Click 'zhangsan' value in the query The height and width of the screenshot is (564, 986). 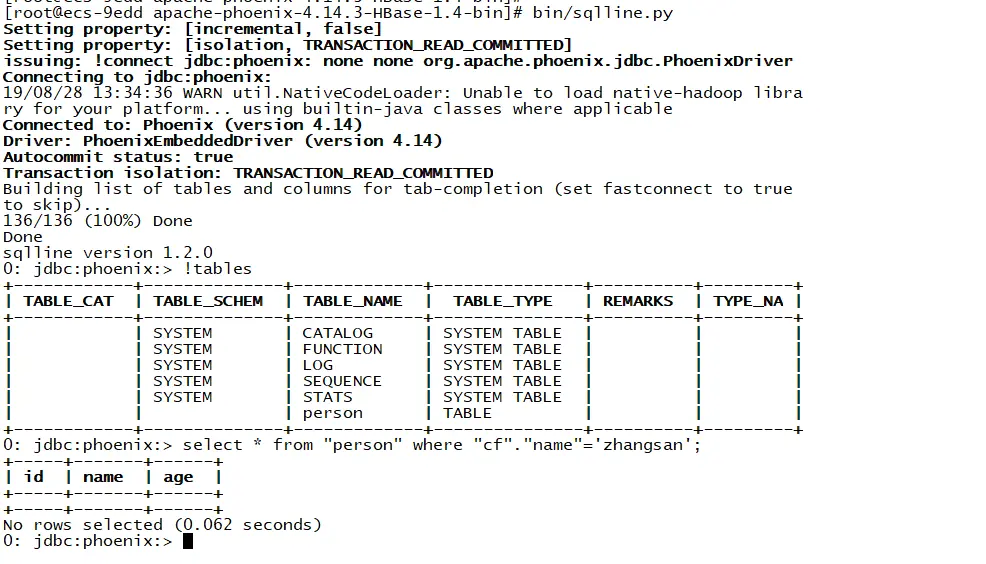click(646, 445)
